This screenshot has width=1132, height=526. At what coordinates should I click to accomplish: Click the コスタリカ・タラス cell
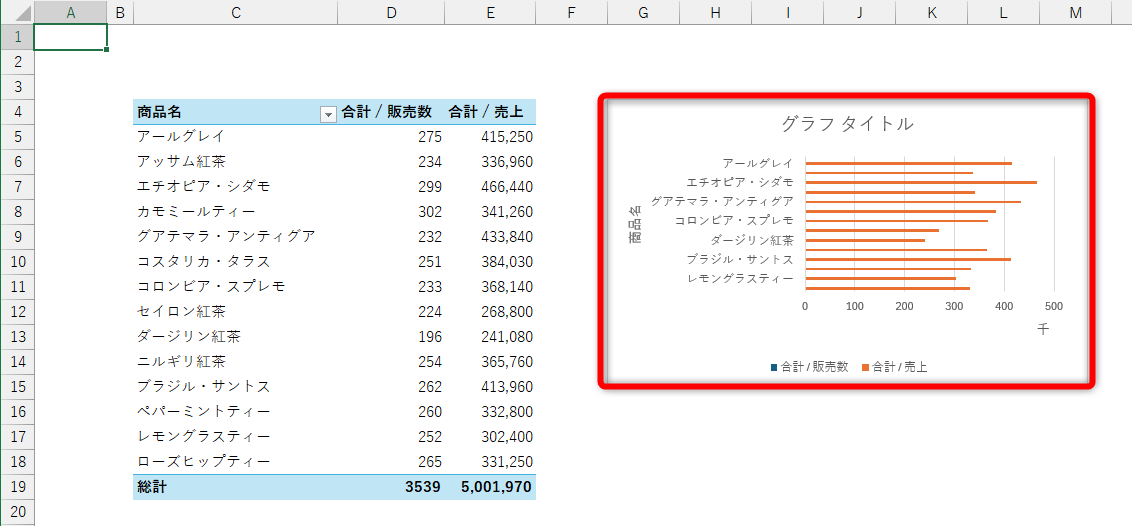(x=236, y=261)
